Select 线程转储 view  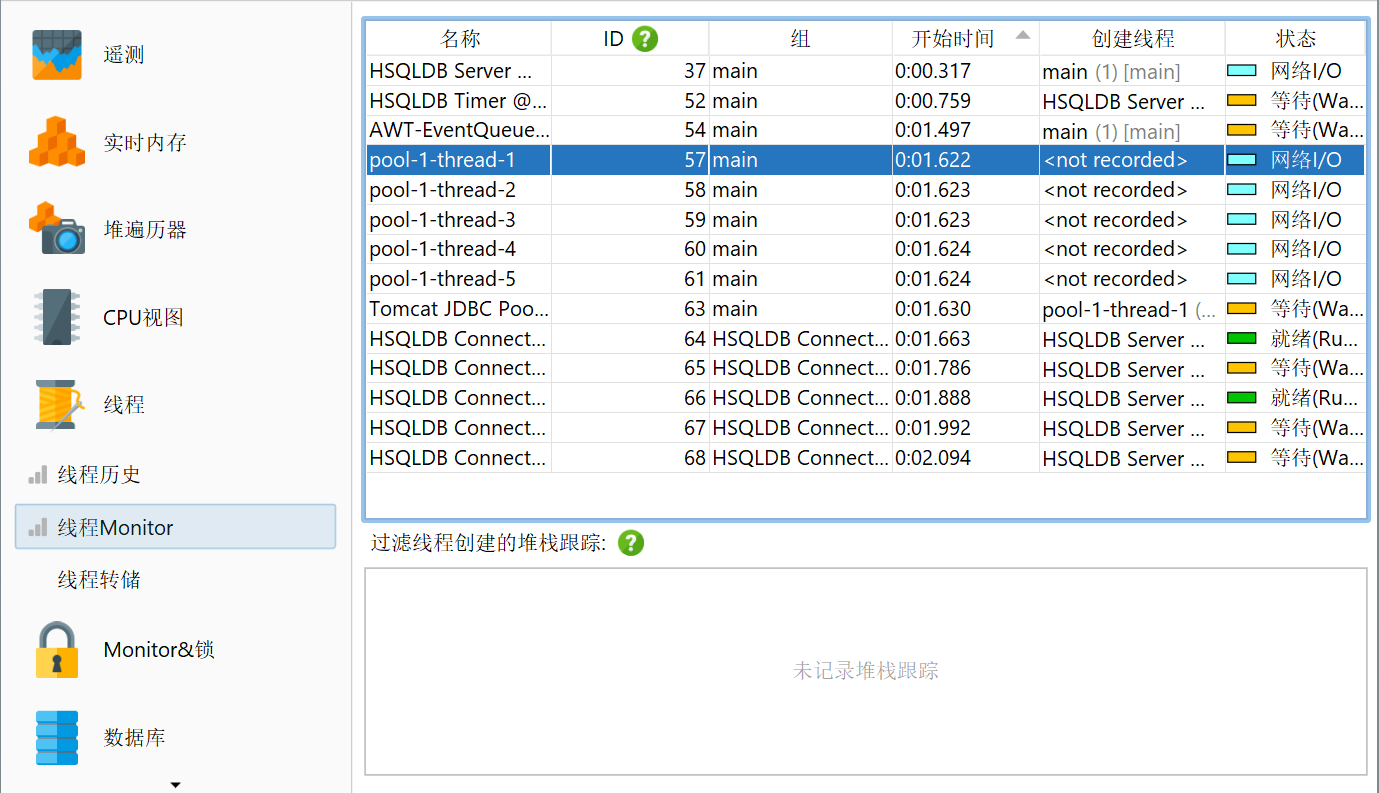[99, 580]
